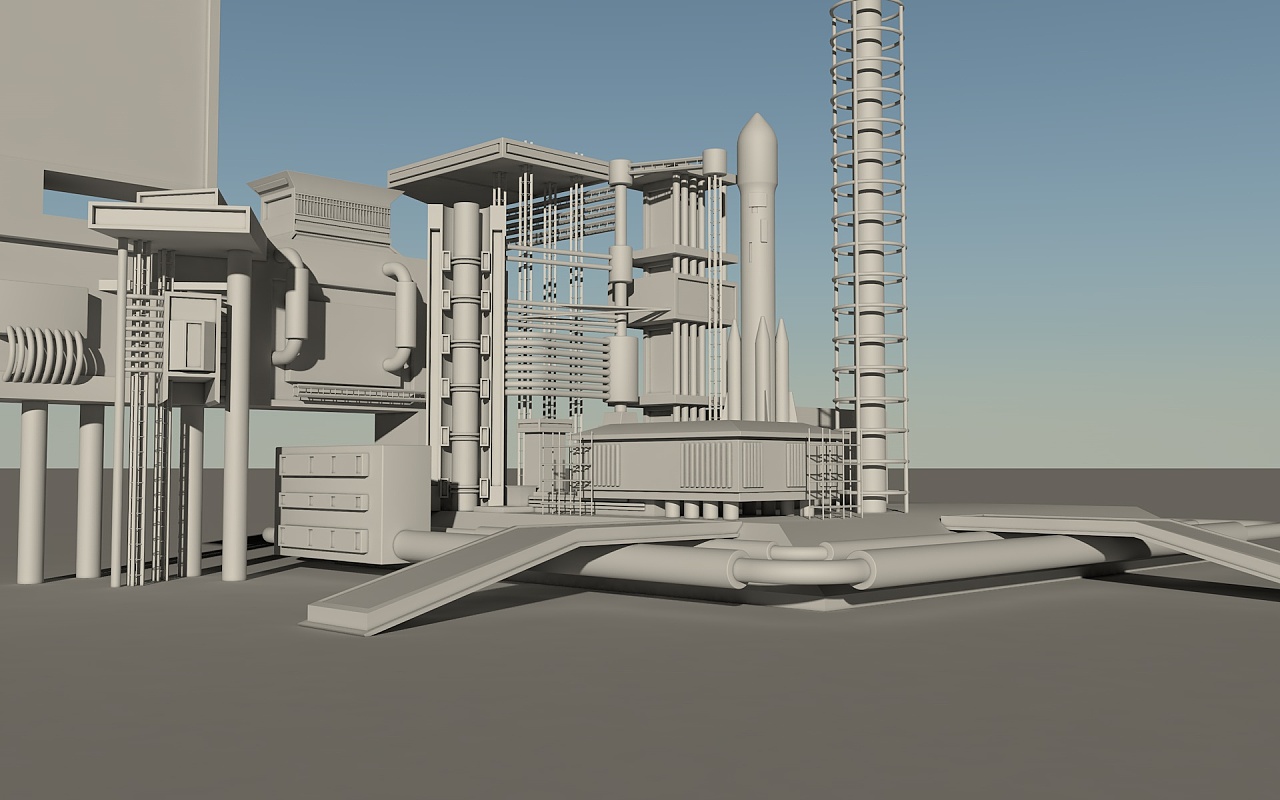
Task: Click the U-shaped pipe bend under the platform
Action: 800,570
